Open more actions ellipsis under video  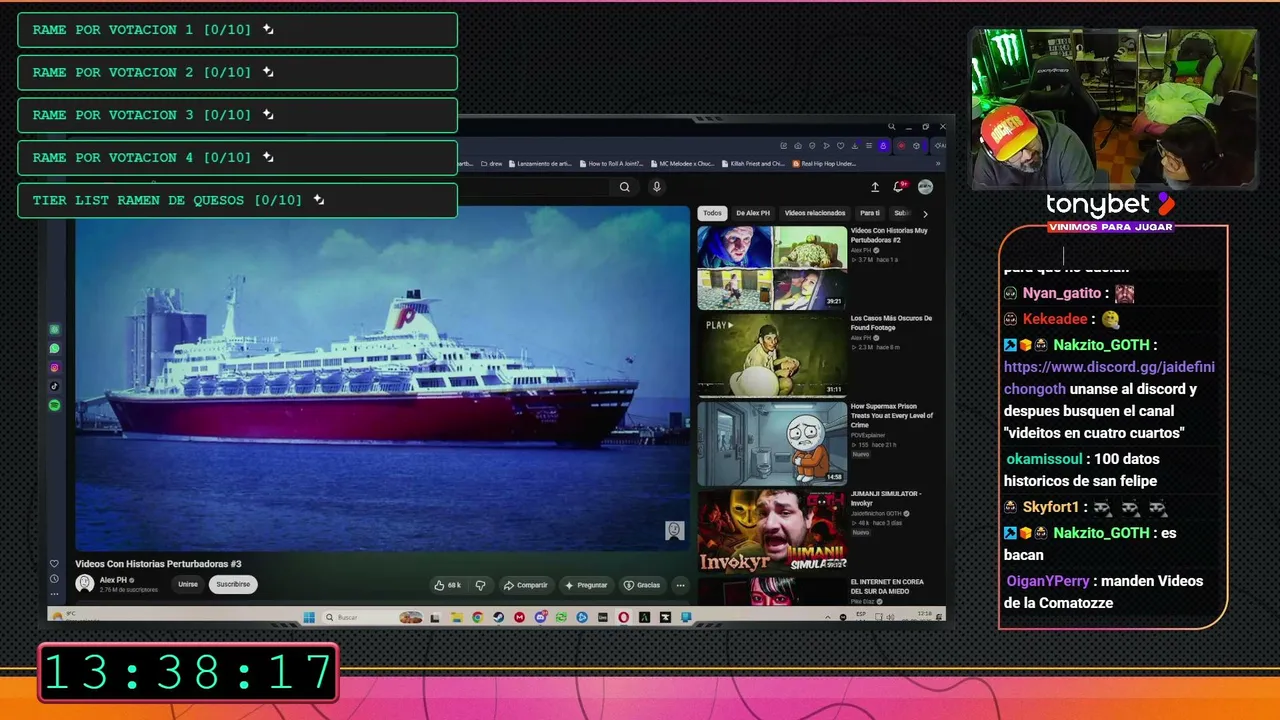pos(680,585)
